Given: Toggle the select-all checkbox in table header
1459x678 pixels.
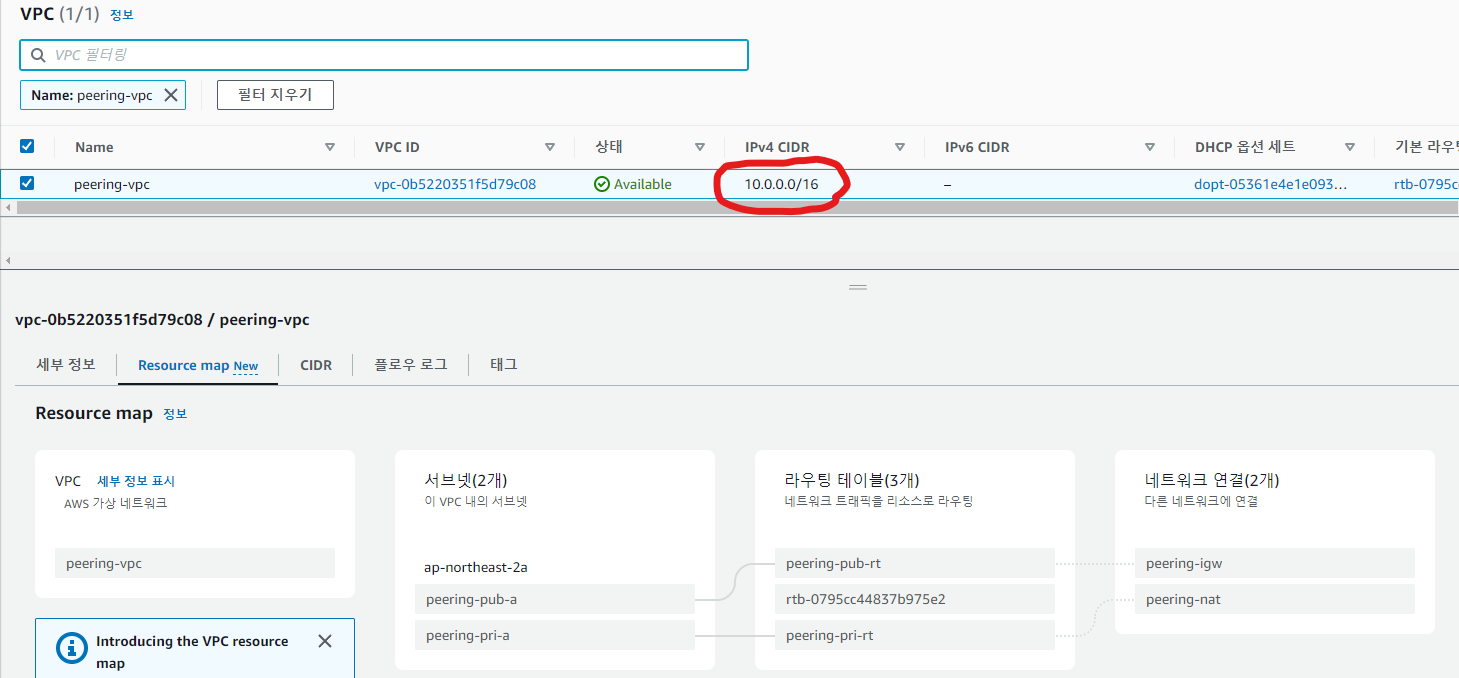Looking at the screenshot, I should coord(27,146).
